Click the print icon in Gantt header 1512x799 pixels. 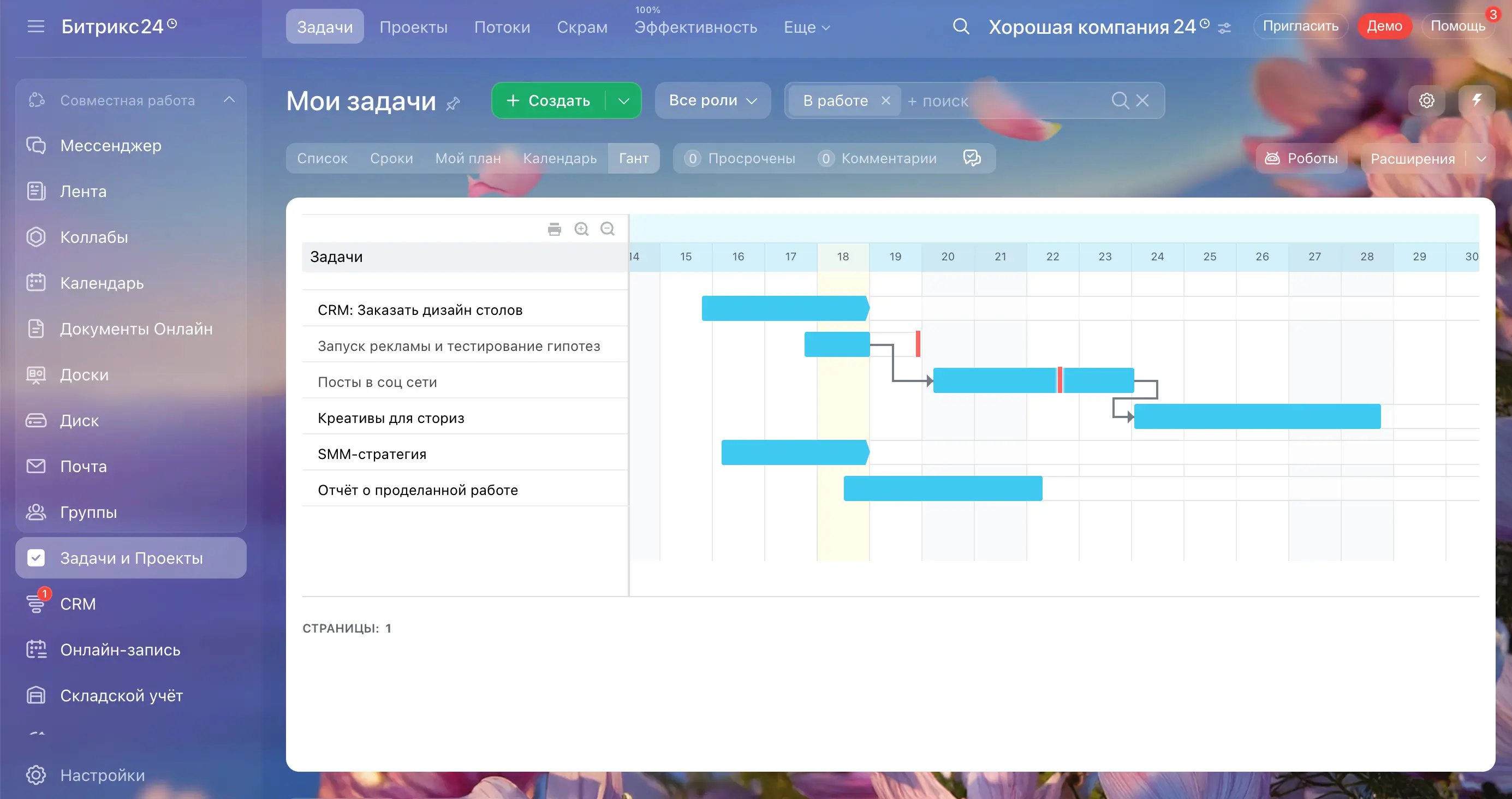point(554,229)
